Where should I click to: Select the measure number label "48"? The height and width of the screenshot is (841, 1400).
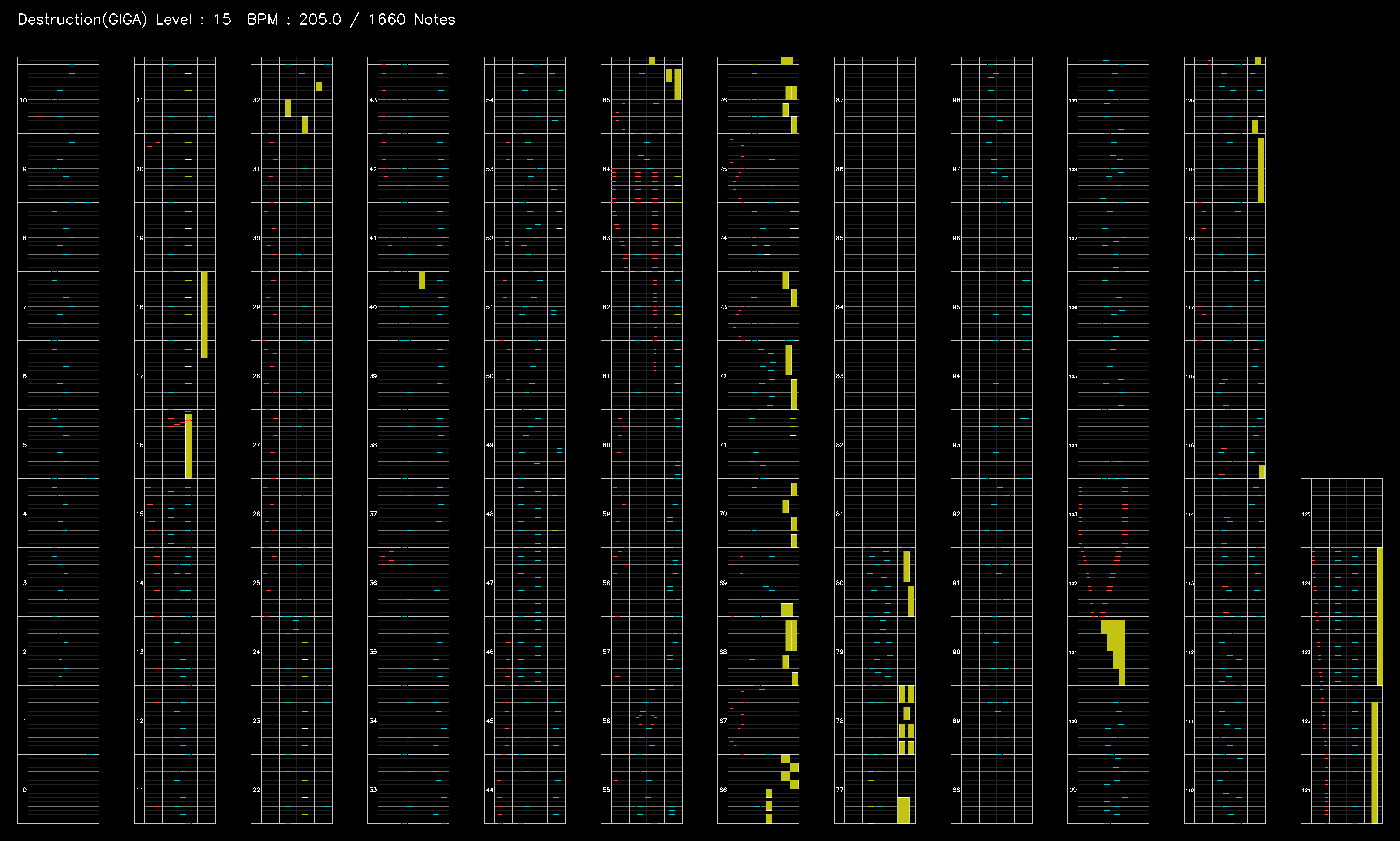[490, 514]
